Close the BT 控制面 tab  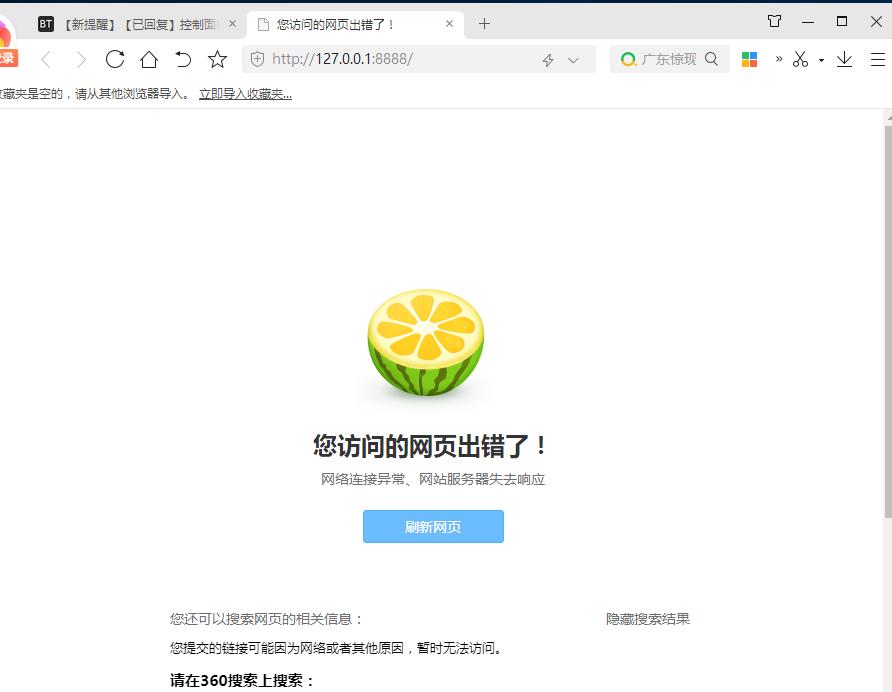click(x=232, y=24)
